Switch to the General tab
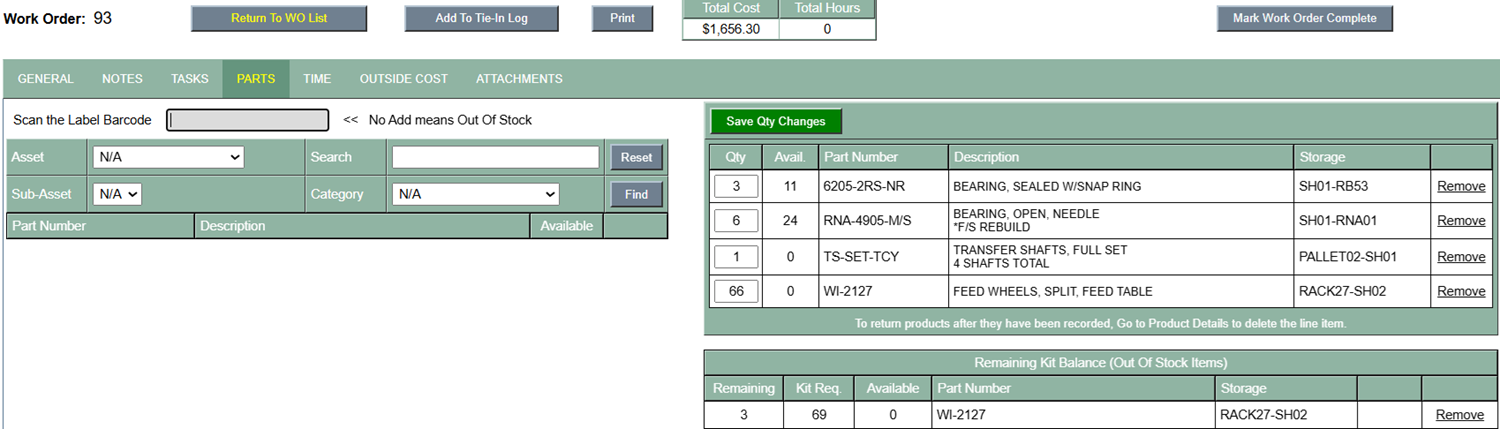Screen dimensions: 1500x429 tap(46, 79)
